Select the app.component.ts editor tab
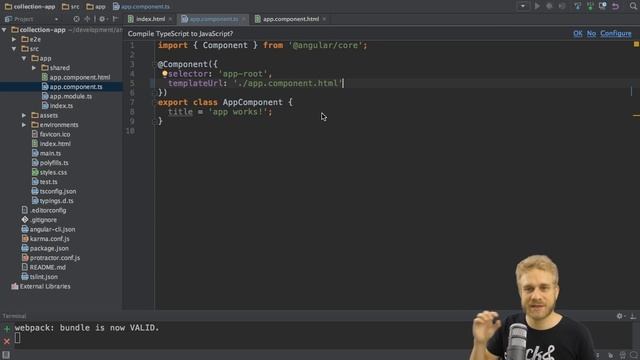Image resolution: width=640 pixels, height=360 pixels. pos(213,19)
